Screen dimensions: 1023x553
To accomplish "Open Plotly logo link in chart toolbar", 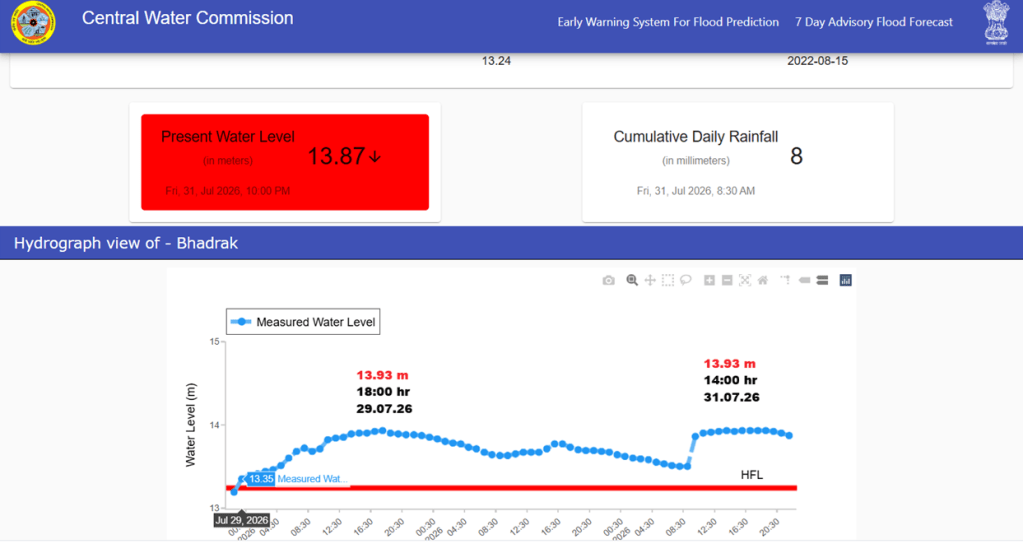I will (846, 280).
